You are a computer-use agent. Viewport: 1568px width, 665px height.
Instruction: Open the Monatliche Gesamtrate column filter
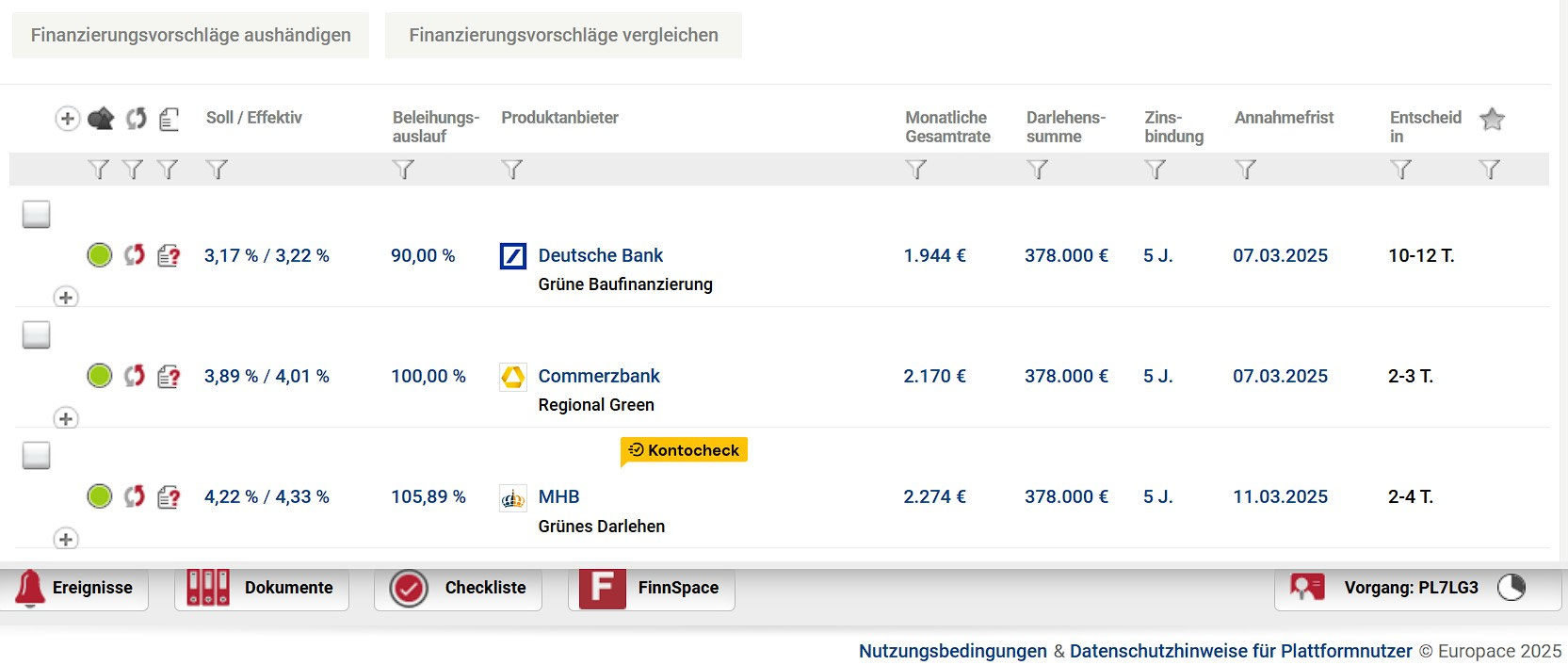915,170
